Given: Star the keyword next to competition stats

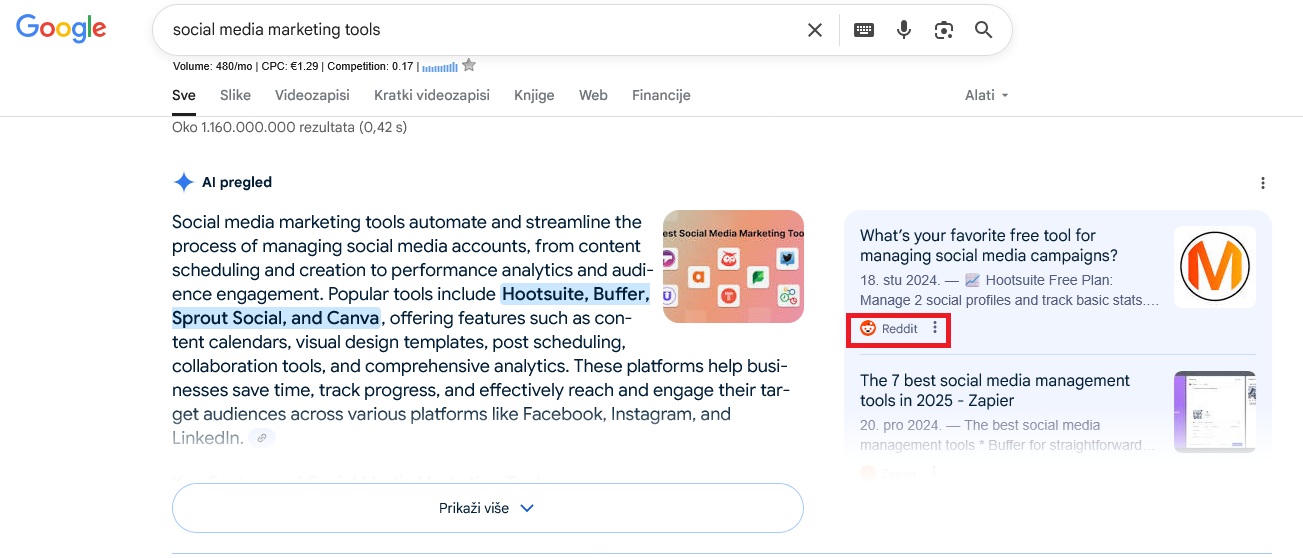Looking at the screenshot, I should (469, 66).
